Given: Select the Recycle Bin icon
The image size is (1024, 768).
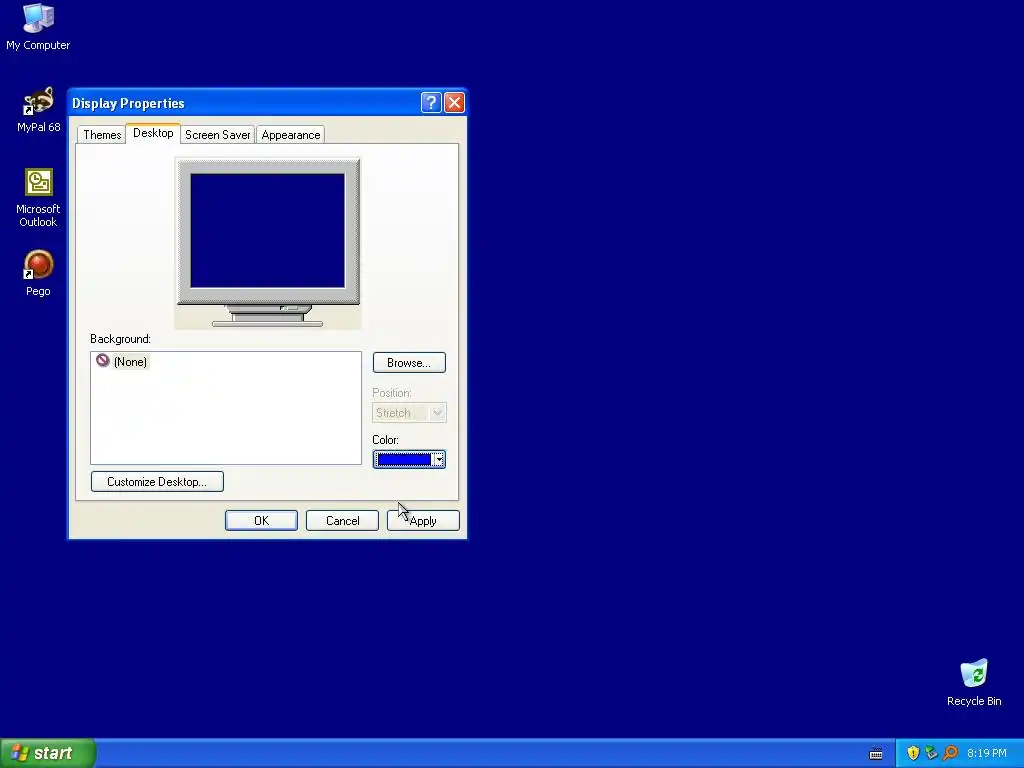Looking at the screenshot, I should coord(974,682).
